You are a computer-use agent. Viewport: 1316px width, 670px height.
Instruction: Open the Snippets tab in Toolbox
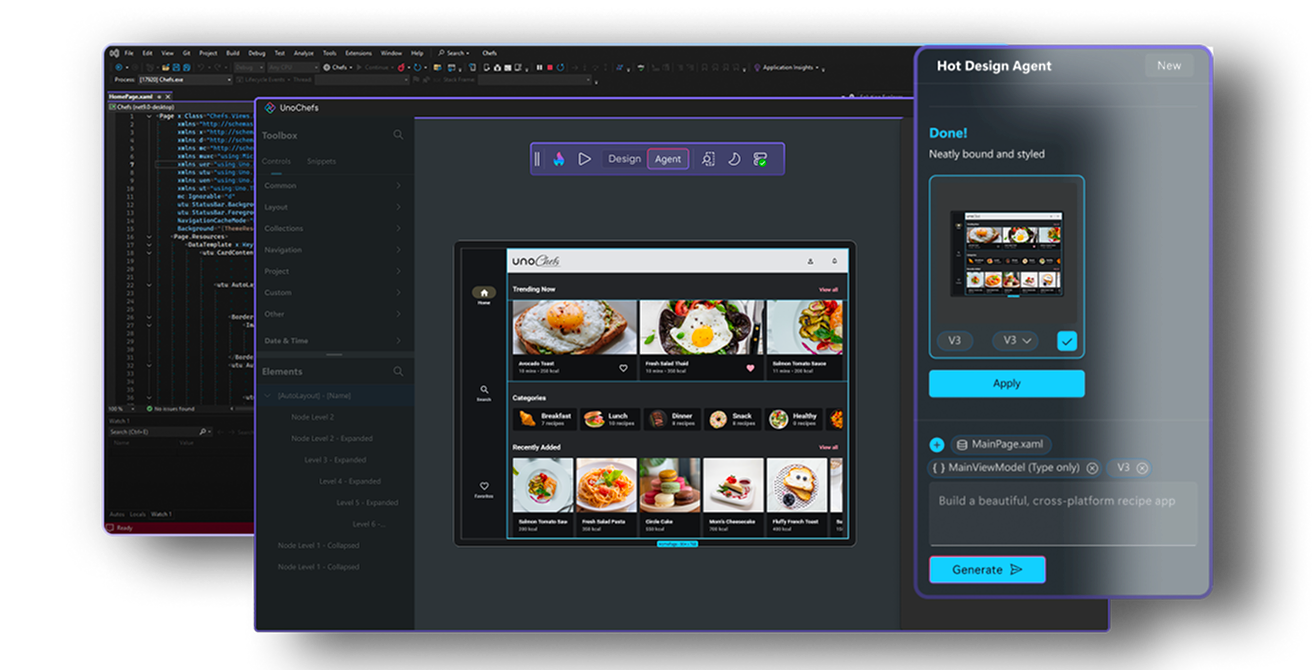(x=321, y=161)
